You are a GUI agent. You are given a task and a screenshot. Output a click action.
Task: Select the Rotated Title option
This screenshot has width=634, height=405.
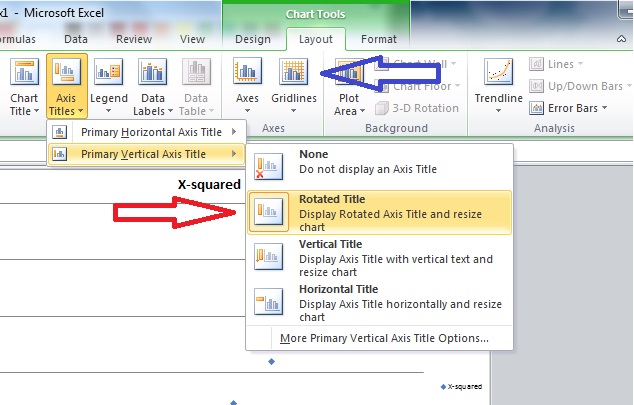379,213
